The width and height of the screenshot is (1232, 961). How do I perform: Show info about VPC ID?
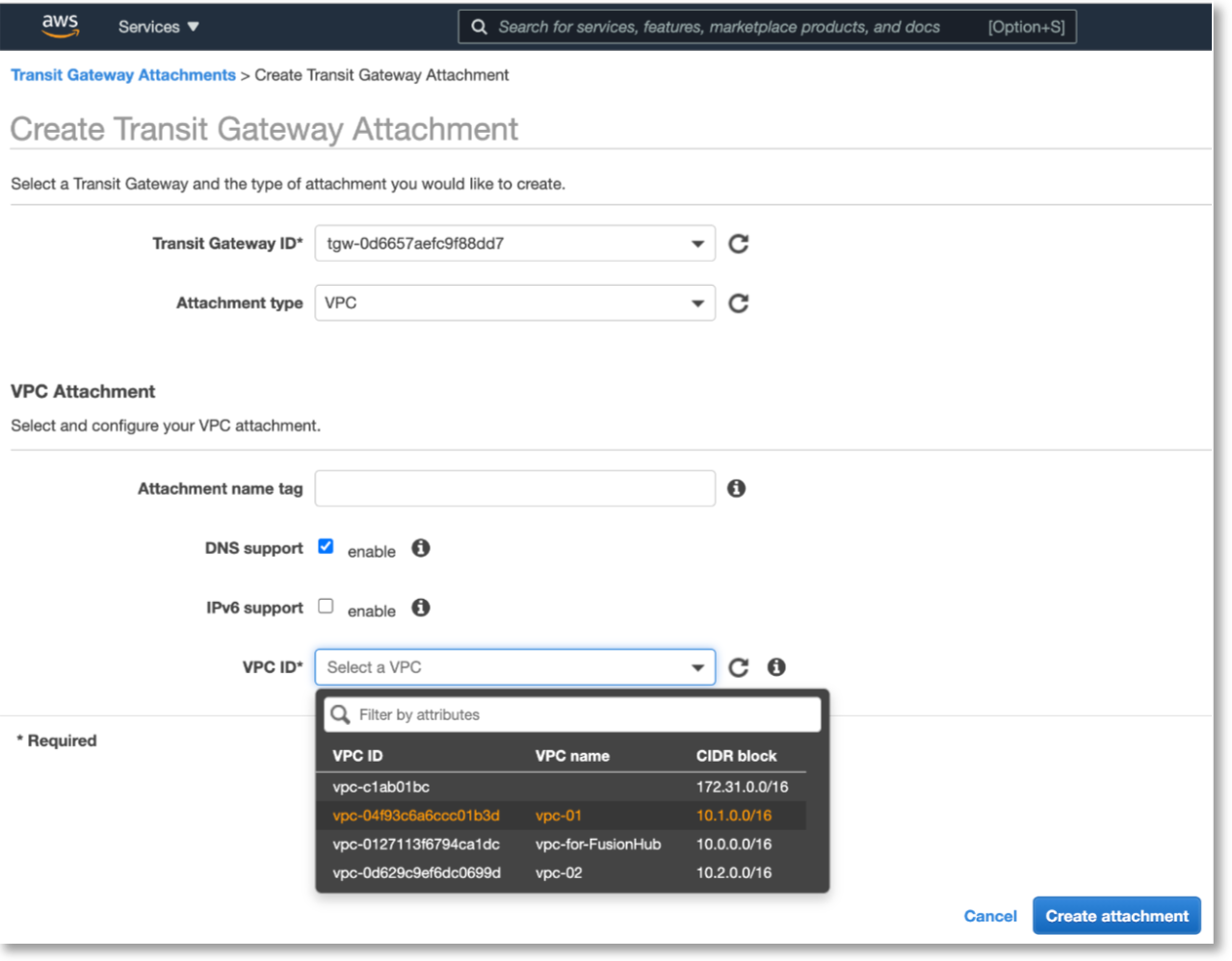[776, 666]
